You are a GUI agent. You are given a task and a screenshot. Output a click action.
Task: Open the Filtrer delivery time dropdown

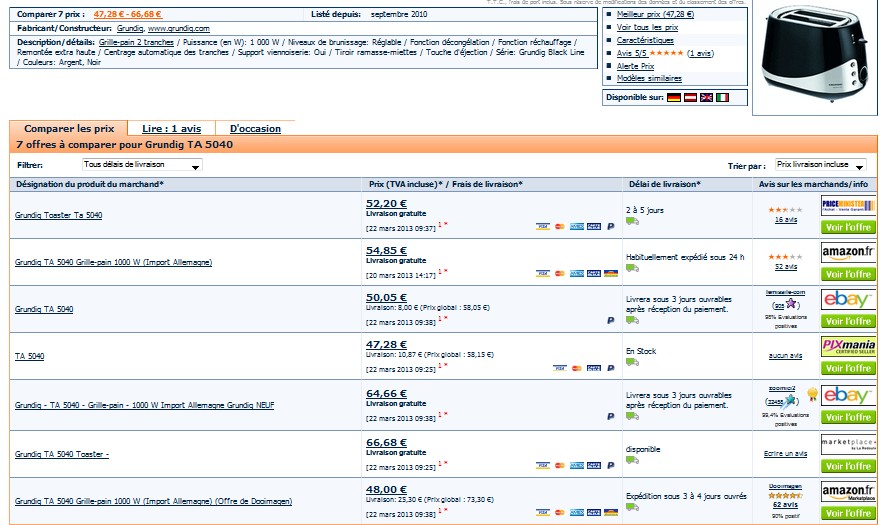pos(142,165)
